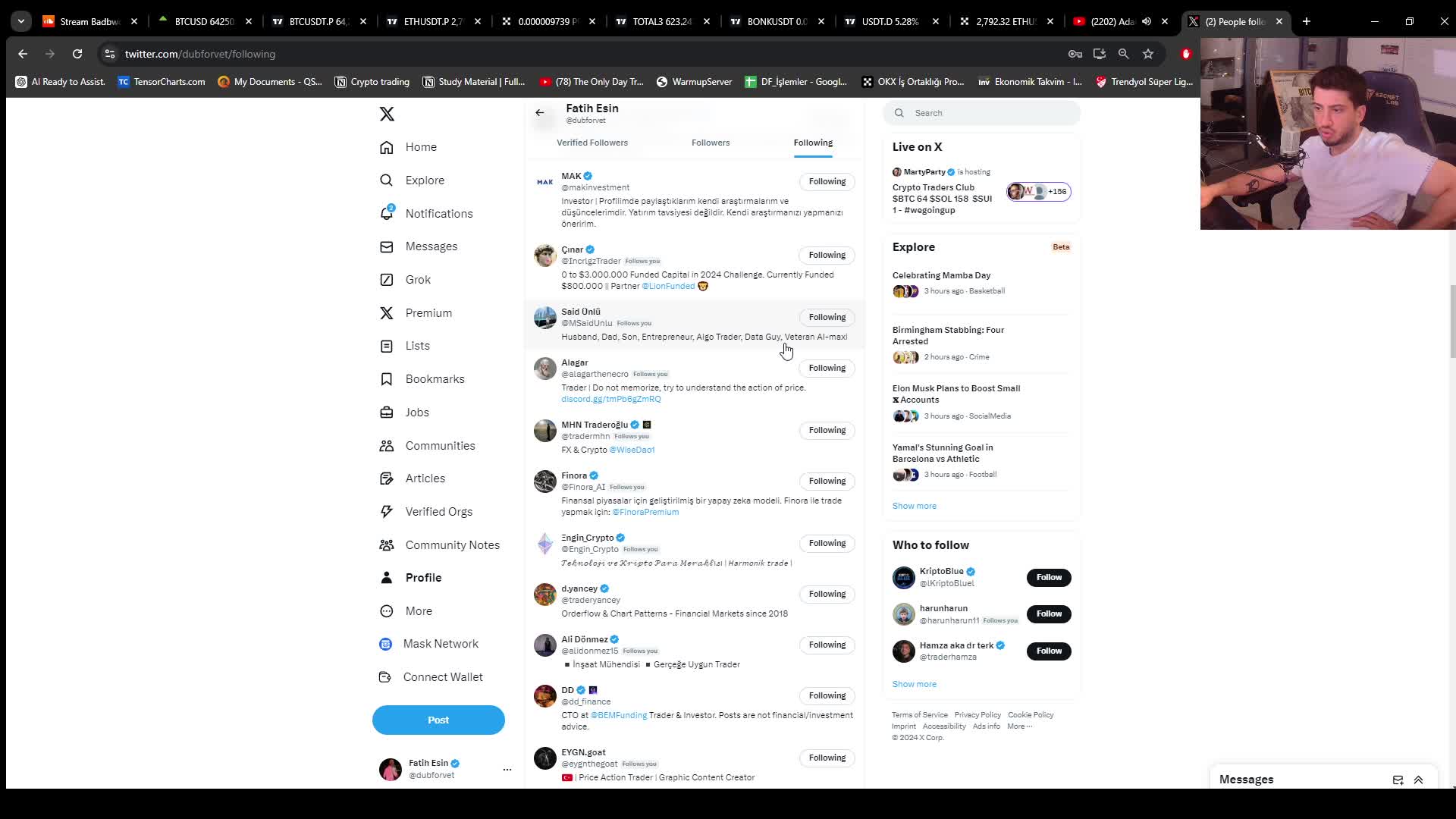Expand More footer links menu

pyautogui.click(x=1020, y=726)
